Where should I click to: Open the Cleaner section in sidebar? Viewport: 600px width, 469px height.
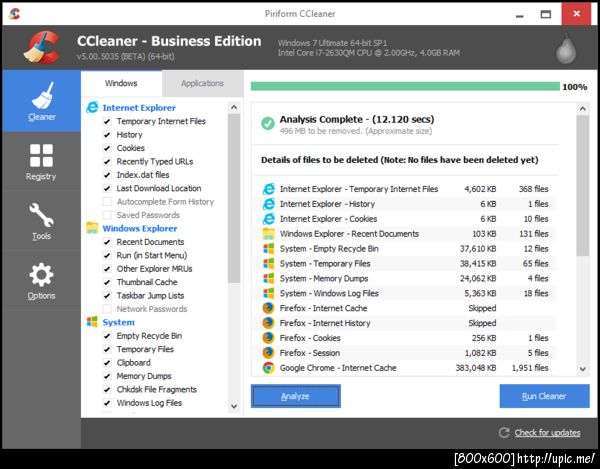pos(41,101)
